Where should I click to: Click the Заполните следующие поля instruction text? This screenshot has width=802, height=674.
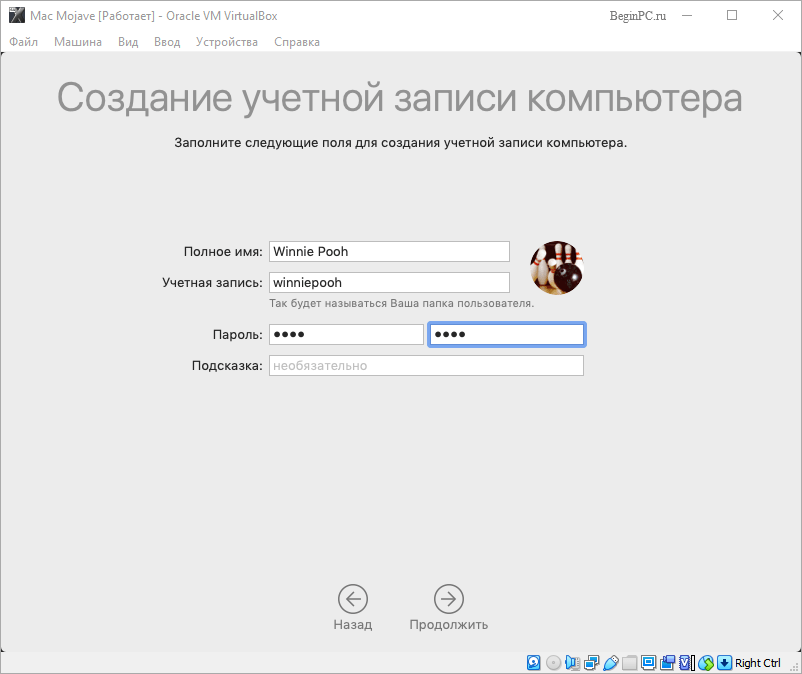(x=400, y=143)
